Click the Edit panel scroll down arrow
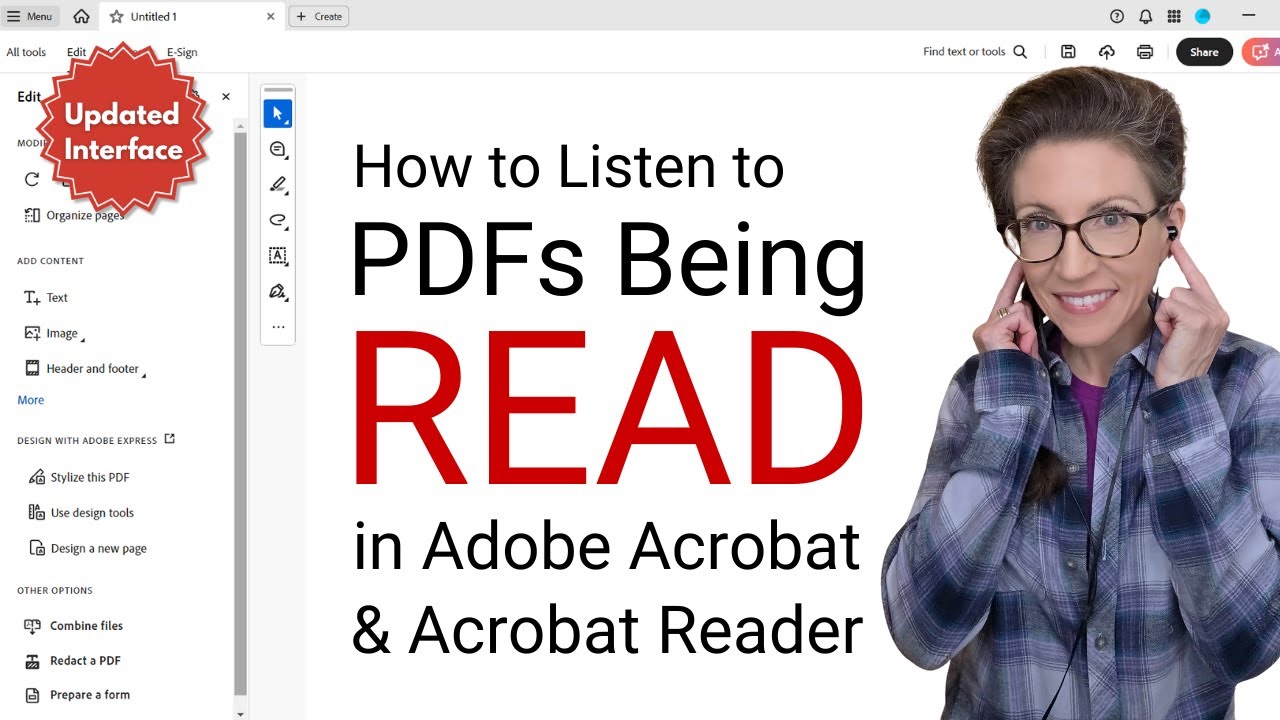This screenshot has height=720, width=1280. [240, 714]
